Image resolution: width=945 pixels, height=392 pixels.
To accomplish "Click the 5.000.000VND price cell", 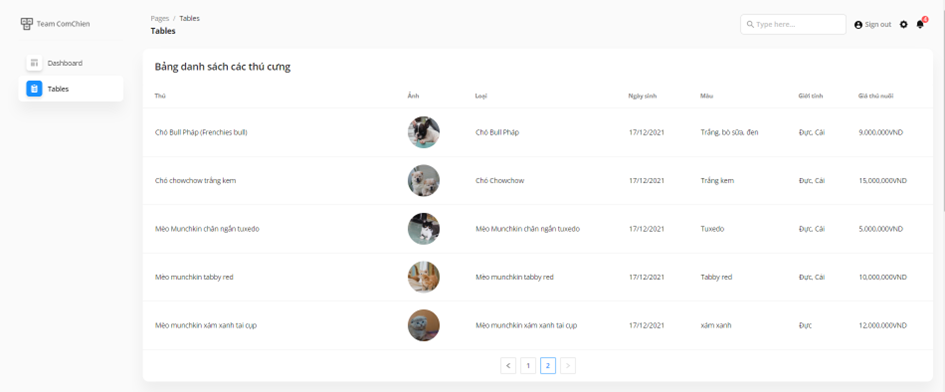I will 881,229.
